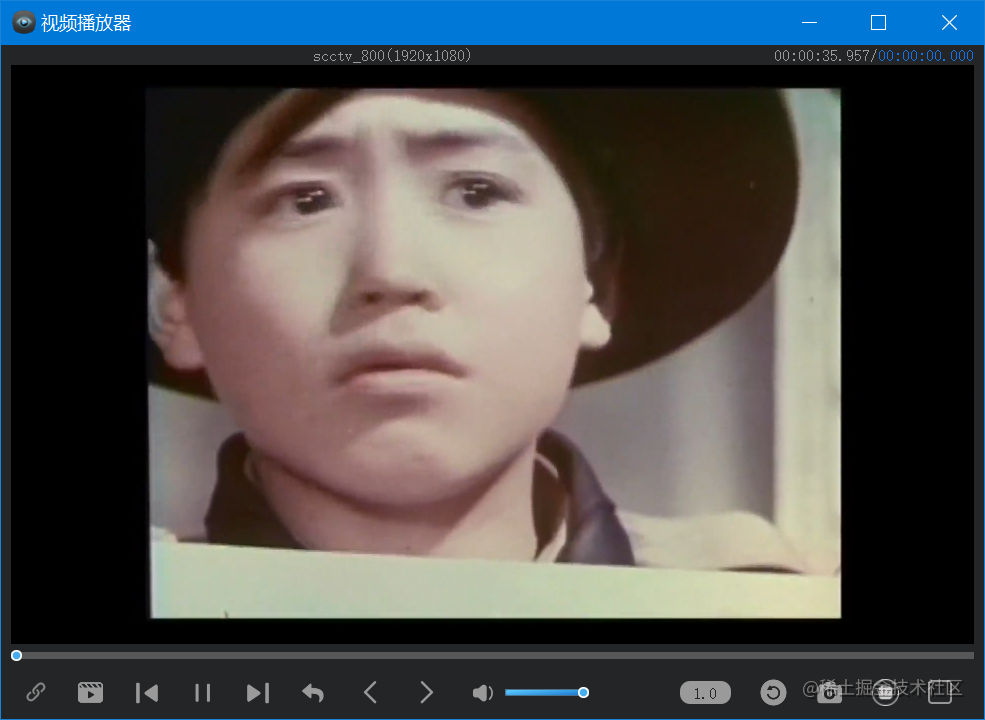Click the 00:00:35.957 elapsed time text
Viewport: 985px width, 720px height.
point(822,56)
